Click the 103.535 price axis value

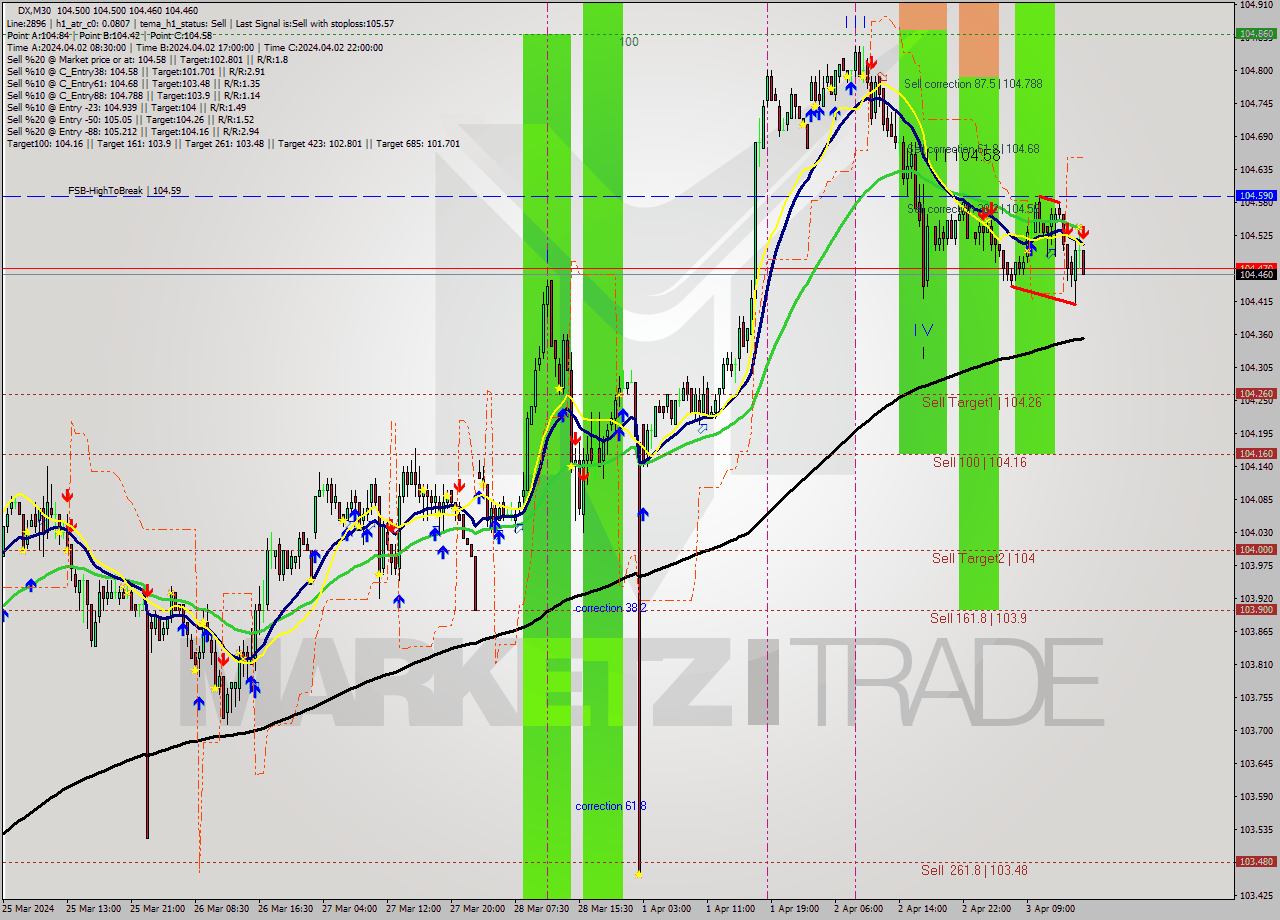(x=1257, y=830)
